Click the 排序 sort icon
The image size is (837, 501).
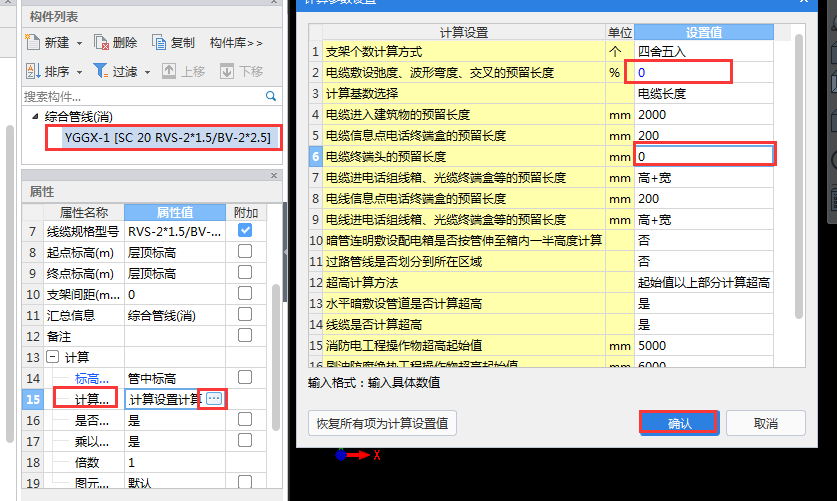click(x=33, y=71)
